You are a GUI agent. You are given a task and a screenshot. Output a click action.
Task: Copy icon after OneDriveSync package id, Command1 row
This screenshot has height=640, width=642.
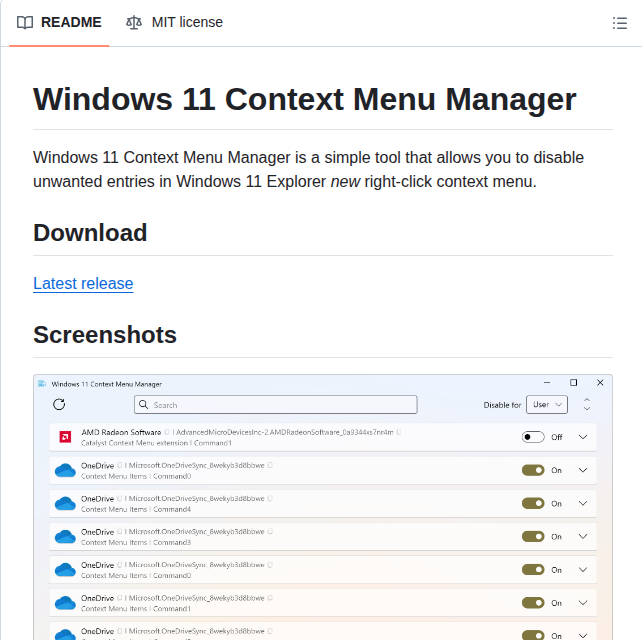point(270,598)
